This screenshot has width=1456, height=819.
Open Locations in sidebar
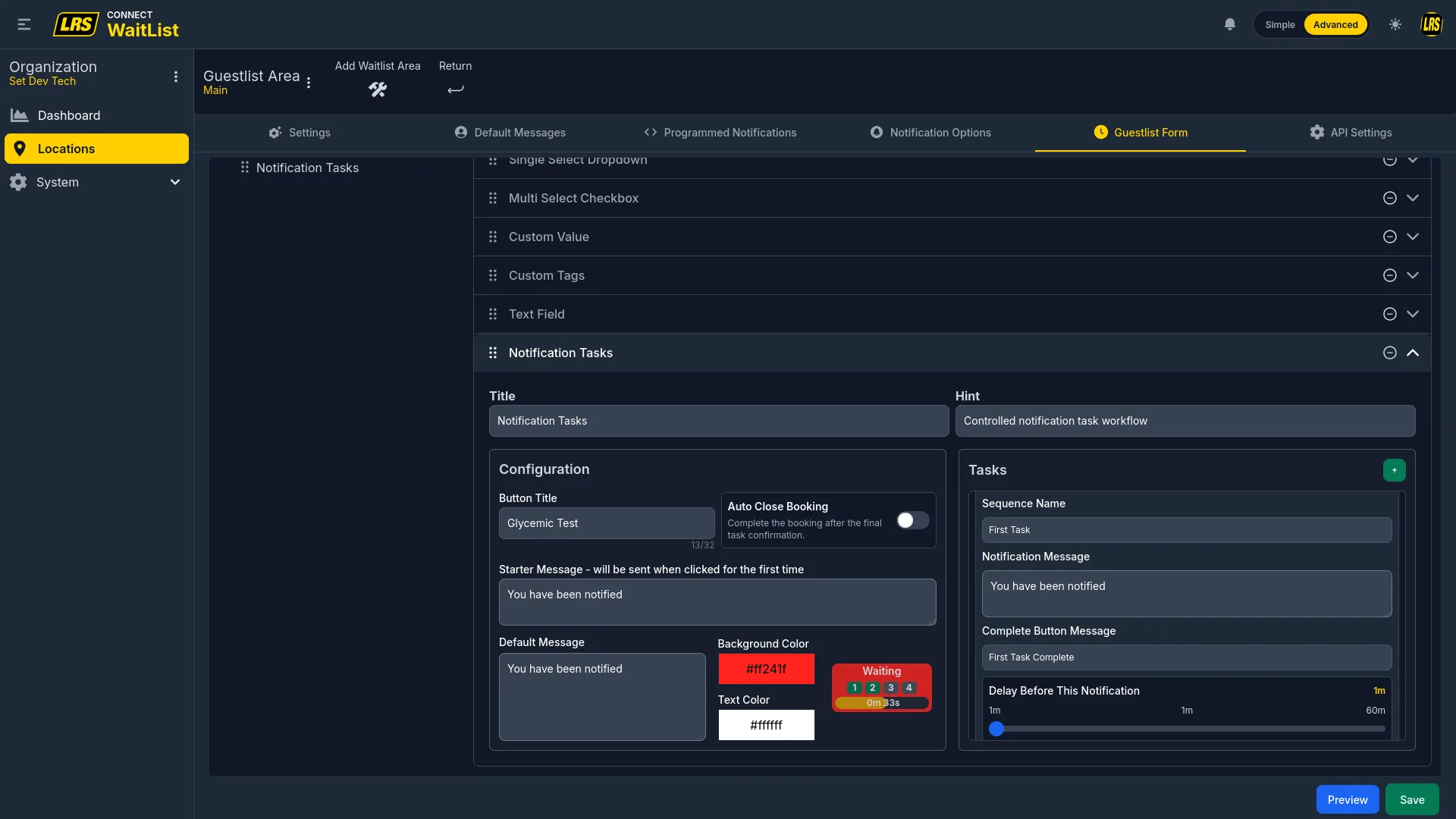(96, 149)
